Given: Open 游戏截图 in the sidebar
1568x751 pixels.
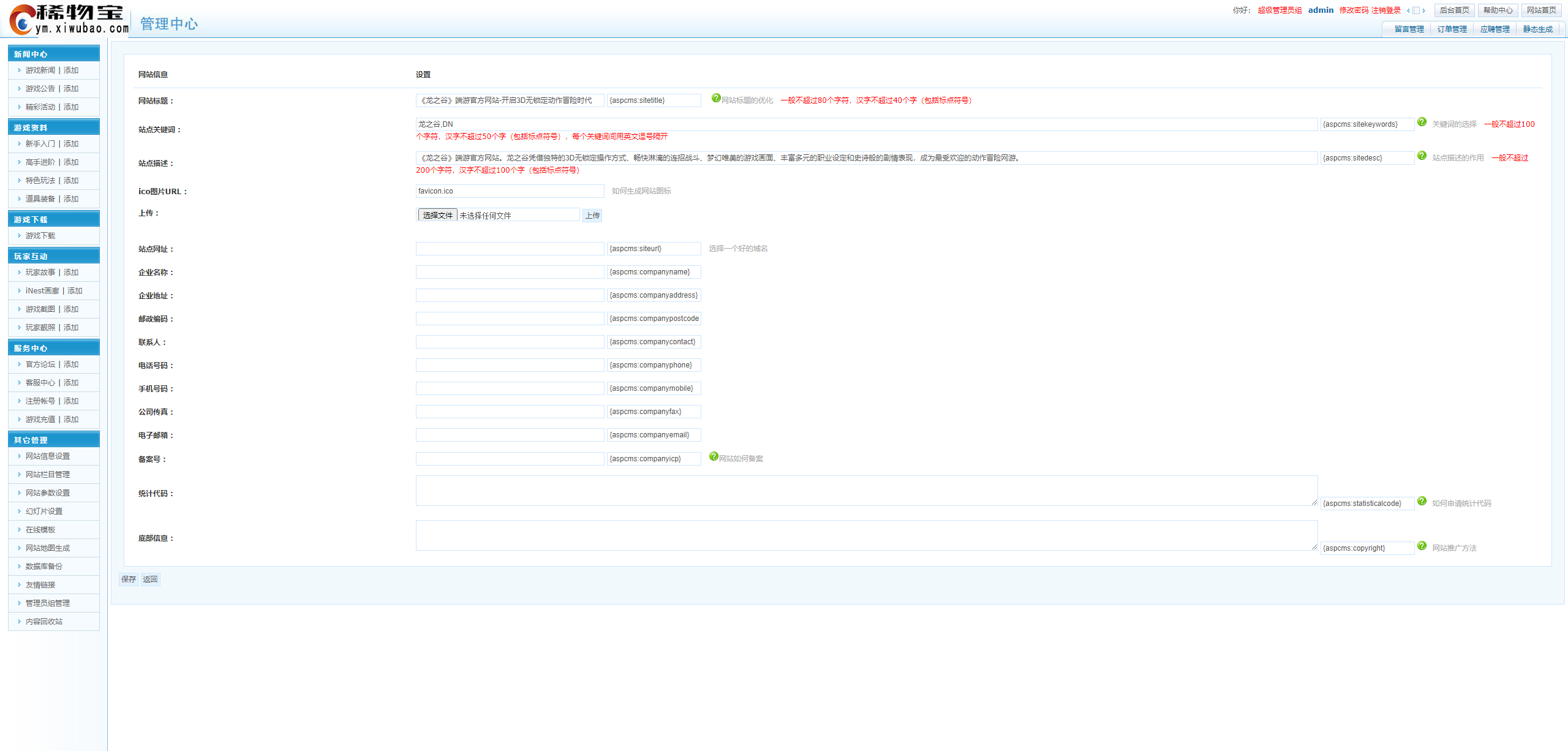Looking at the screenshot, I should [40, 309].
